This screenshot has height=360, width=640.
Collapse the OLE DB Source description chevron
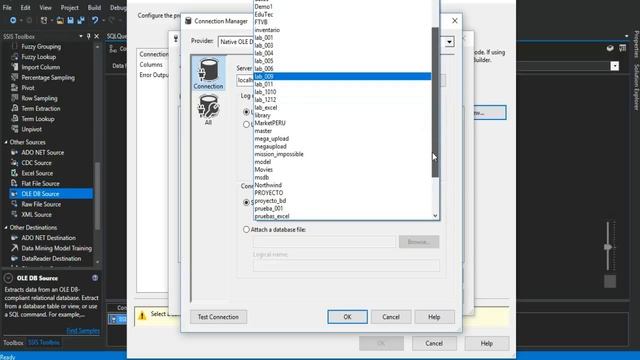pos(8,278)
